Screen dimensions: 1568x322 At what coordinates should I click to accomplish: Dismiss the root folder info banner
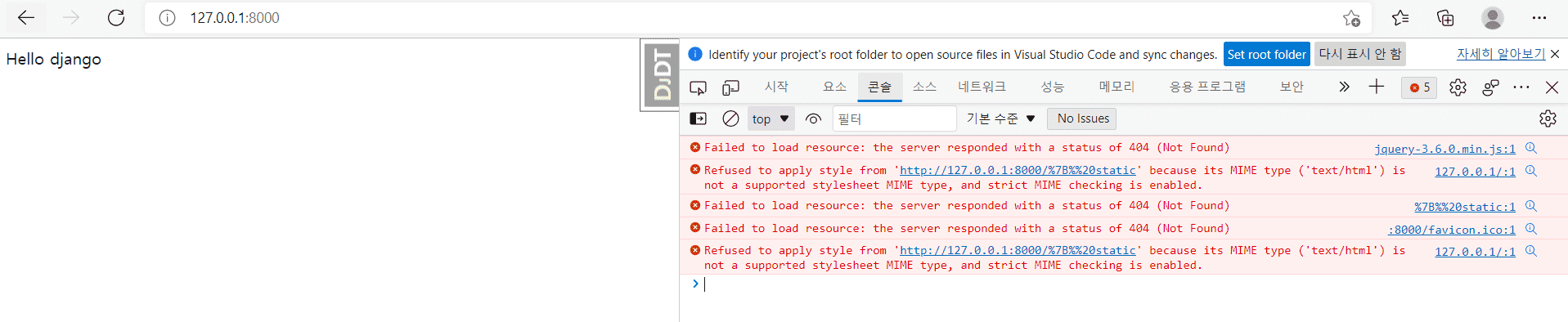[x=1555, y=54]
